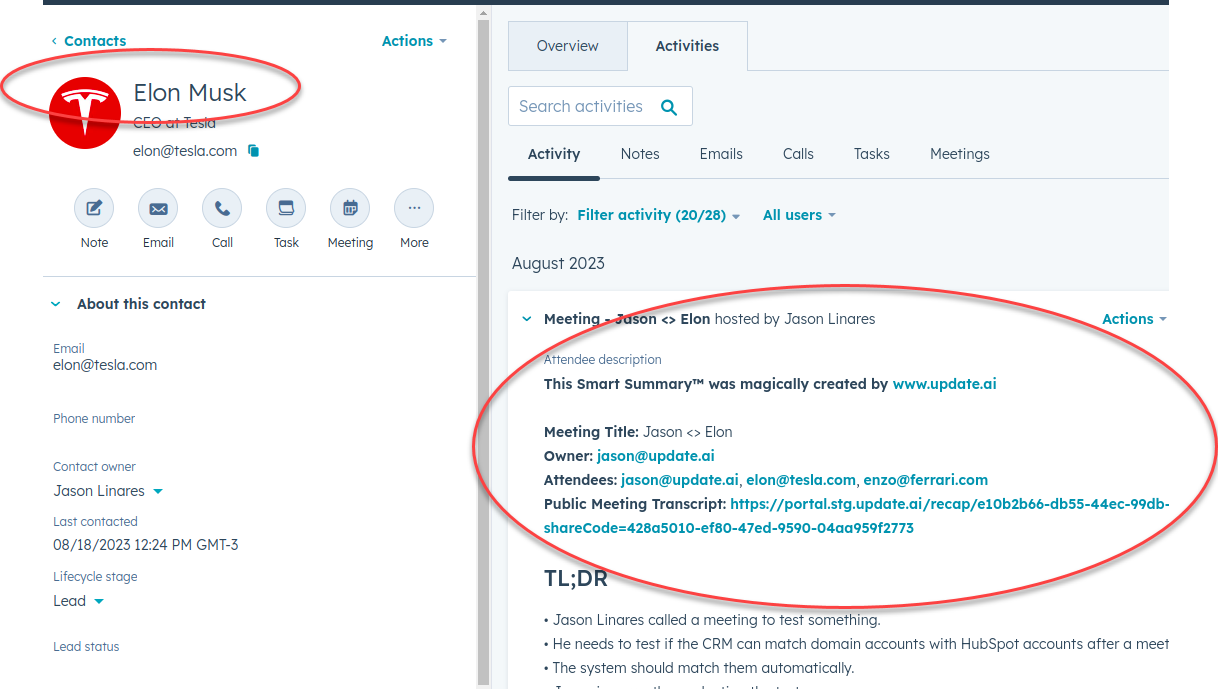Open the Meetings sub-tab
The height and width of the screenshot is (689, 1218).
[960, 154]
